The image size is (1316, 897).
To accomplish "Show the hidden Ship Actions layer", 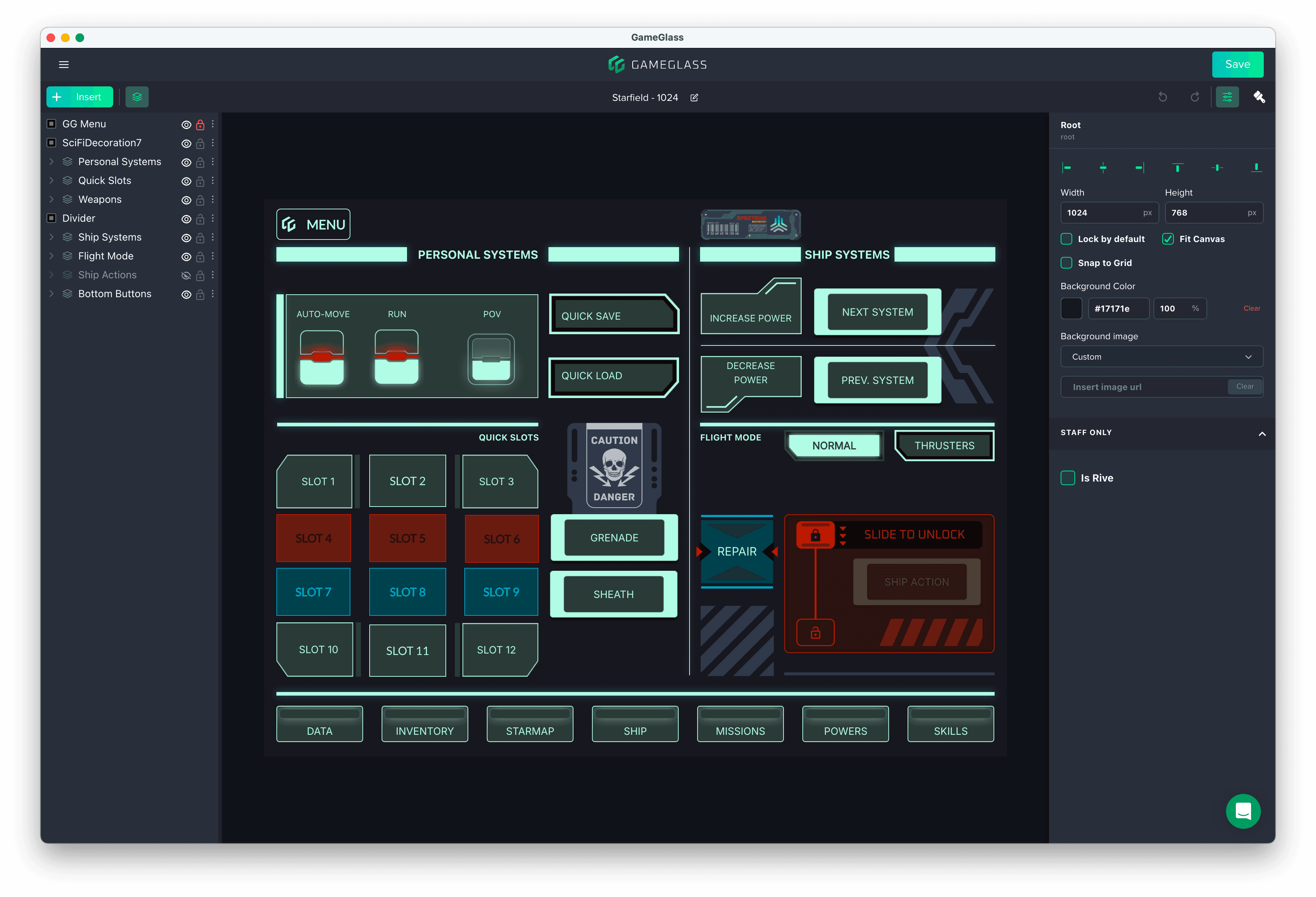I will (x=186, y=275).
